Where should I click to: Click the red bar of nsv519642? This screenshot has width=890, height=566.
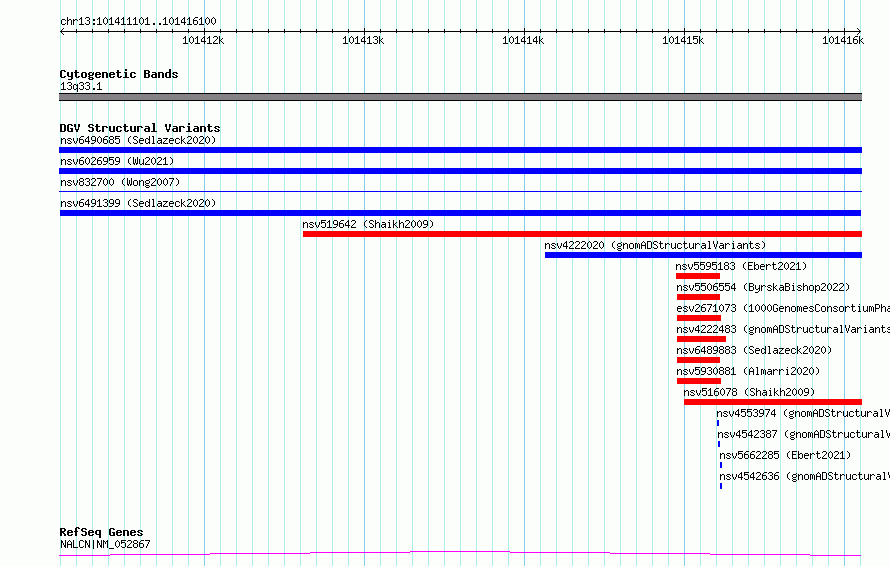coord(582,234)
